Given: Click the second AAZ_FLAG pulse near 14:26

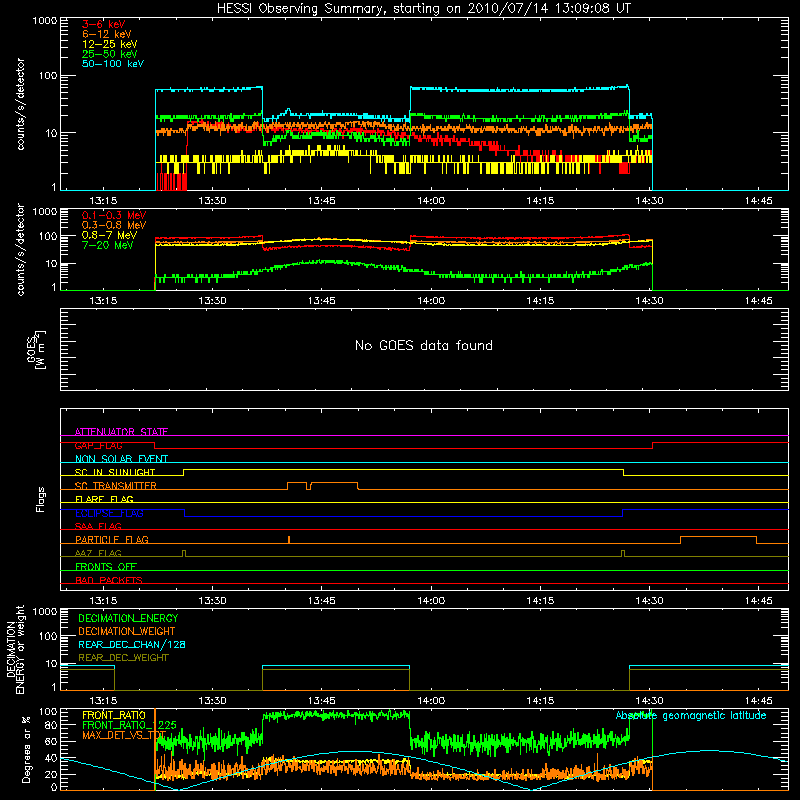Looking at the screenshot, I should tap(623, 553).
